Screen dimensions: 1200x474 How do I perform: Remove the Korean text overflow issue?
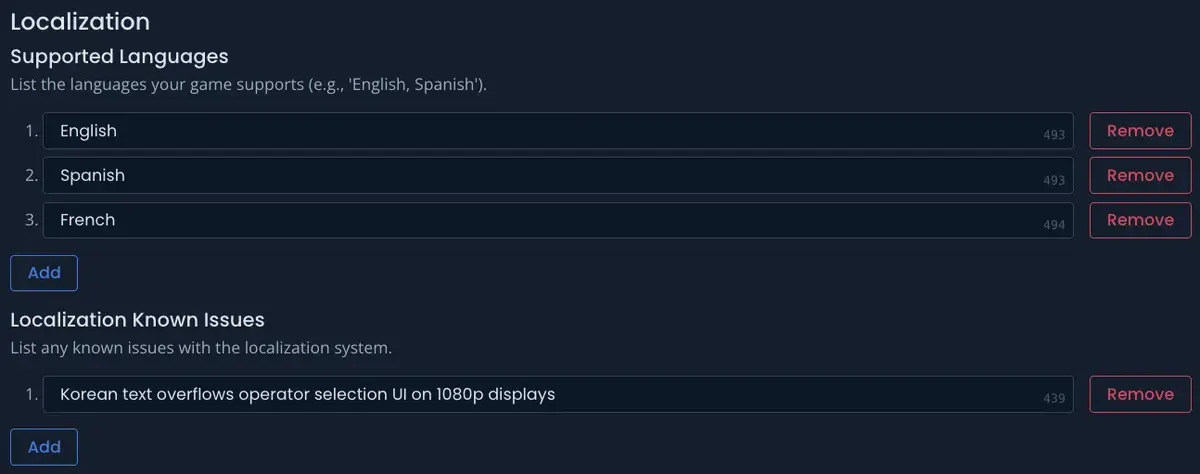click(x=1140, y=394)
